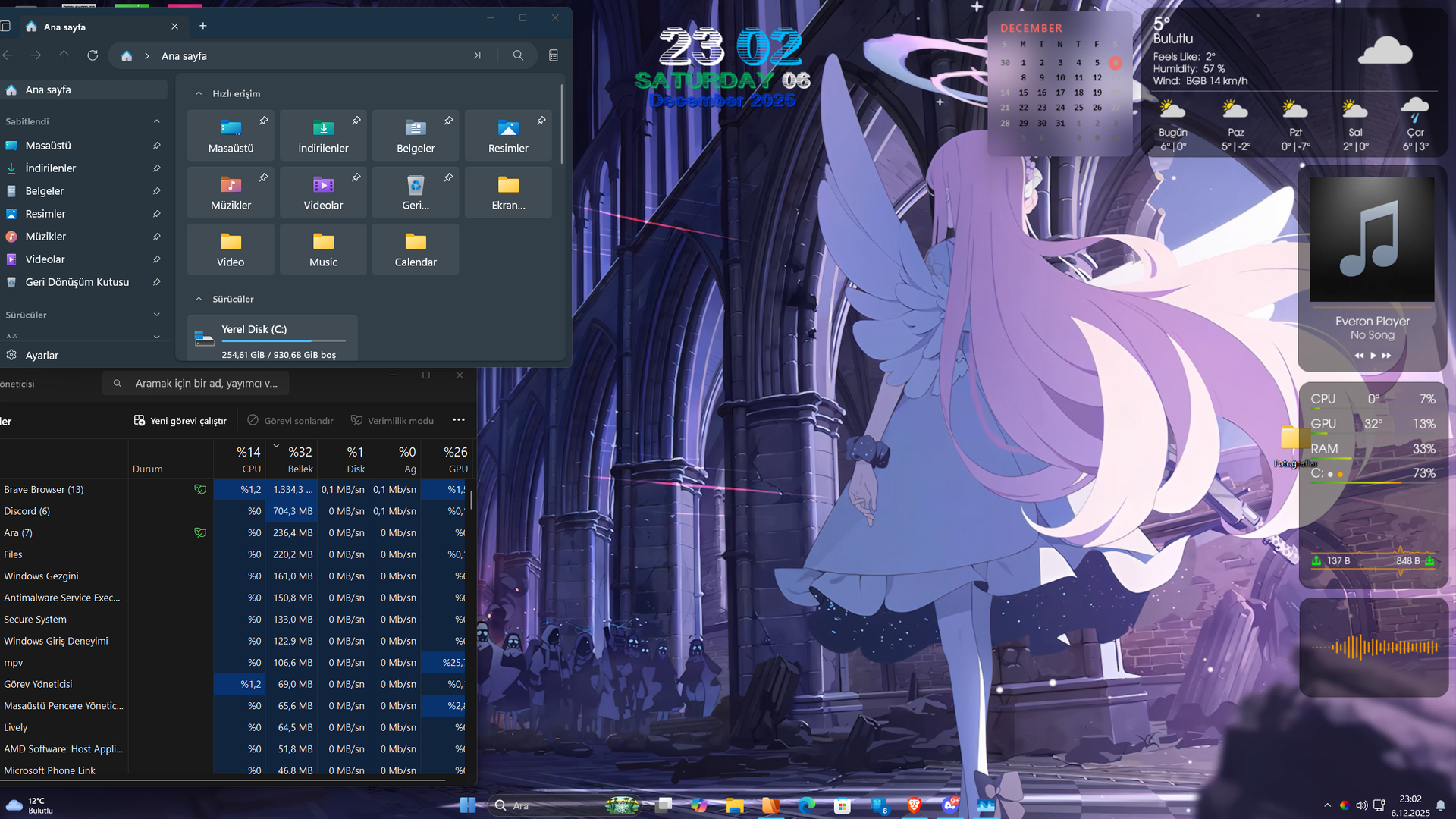Collapse the Sabitlendi sidebar group
Screen dimensions: 1456x819
point(156,121)
